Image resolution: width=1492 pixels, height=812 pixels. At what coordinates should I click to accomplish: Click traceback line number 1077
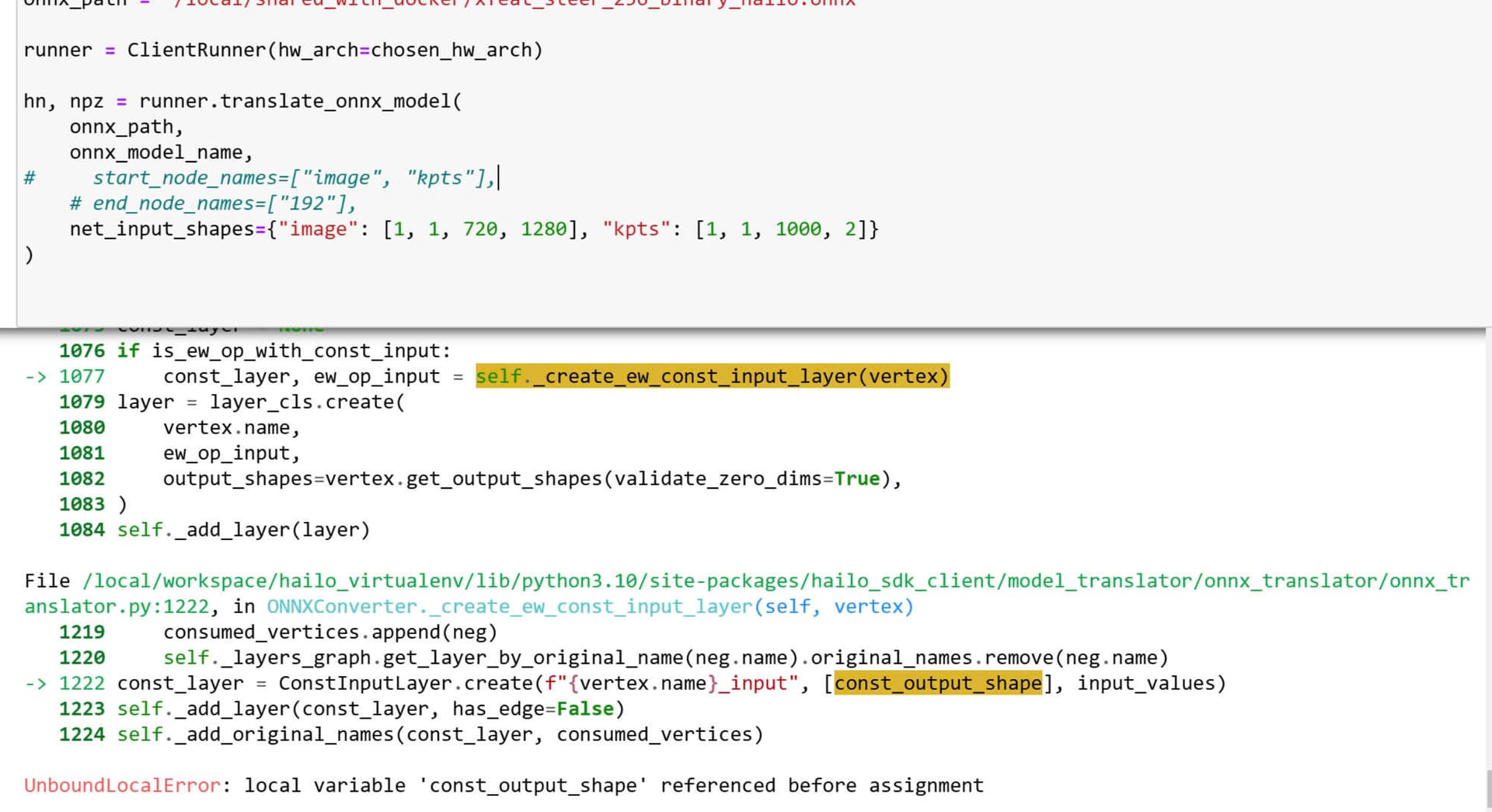click(82, 377)
